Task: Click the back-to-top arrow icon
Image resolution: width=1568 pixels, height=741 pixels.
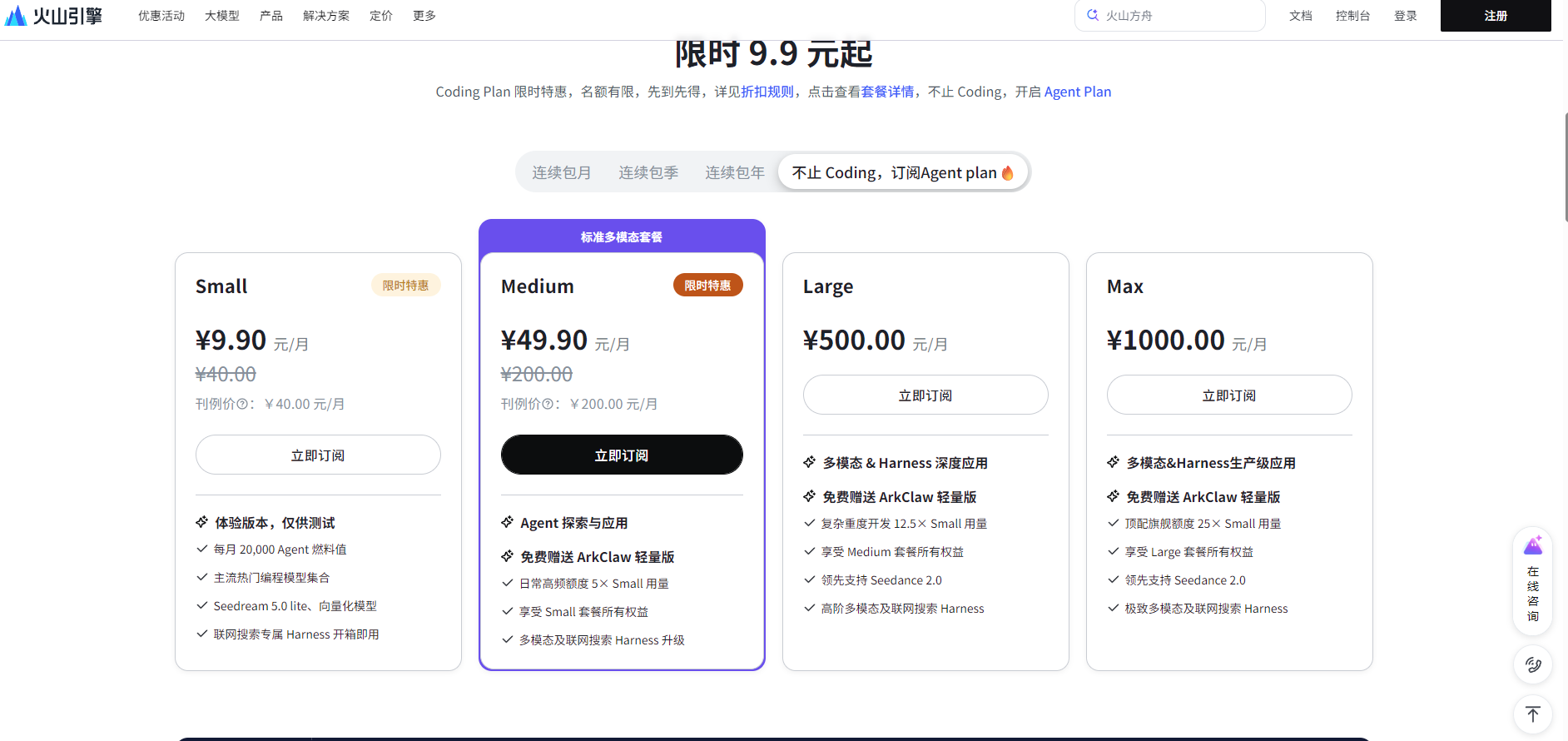Action: (x=1533, y=714)
